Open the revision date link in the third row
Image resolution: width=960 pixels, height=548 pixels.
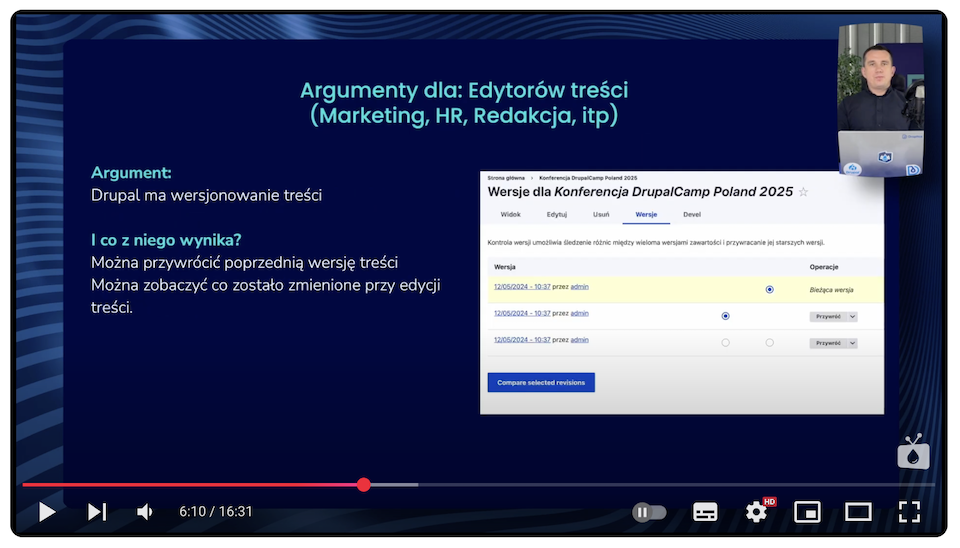[x=522, y=340]
